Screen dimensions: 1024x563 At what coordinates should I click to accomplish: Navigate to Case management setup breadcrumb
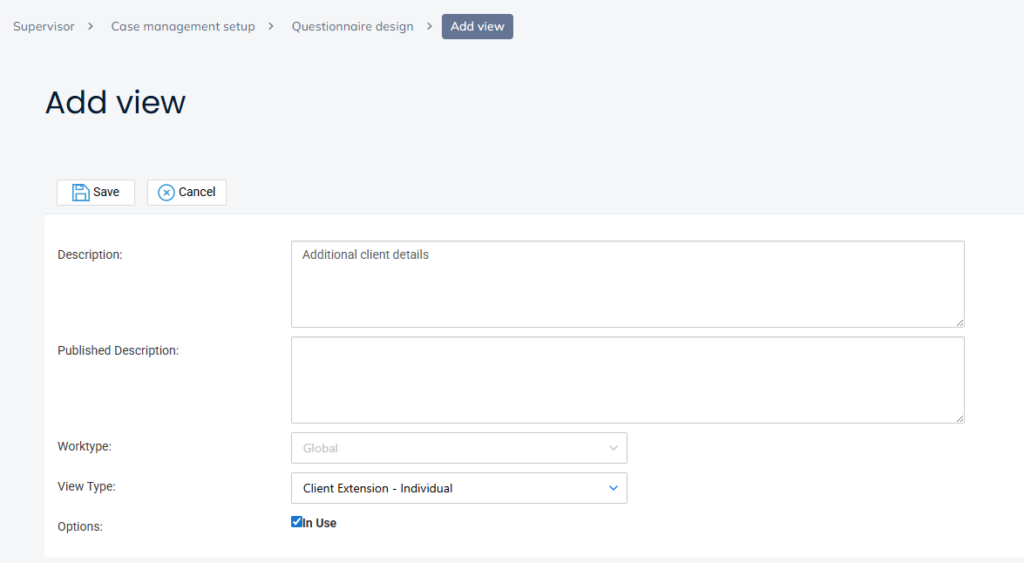183,26
